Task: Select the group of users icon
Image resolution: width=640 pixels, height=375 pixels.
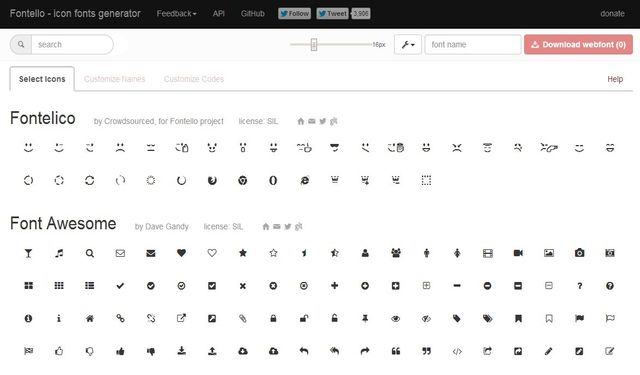Action: (396, 253)
